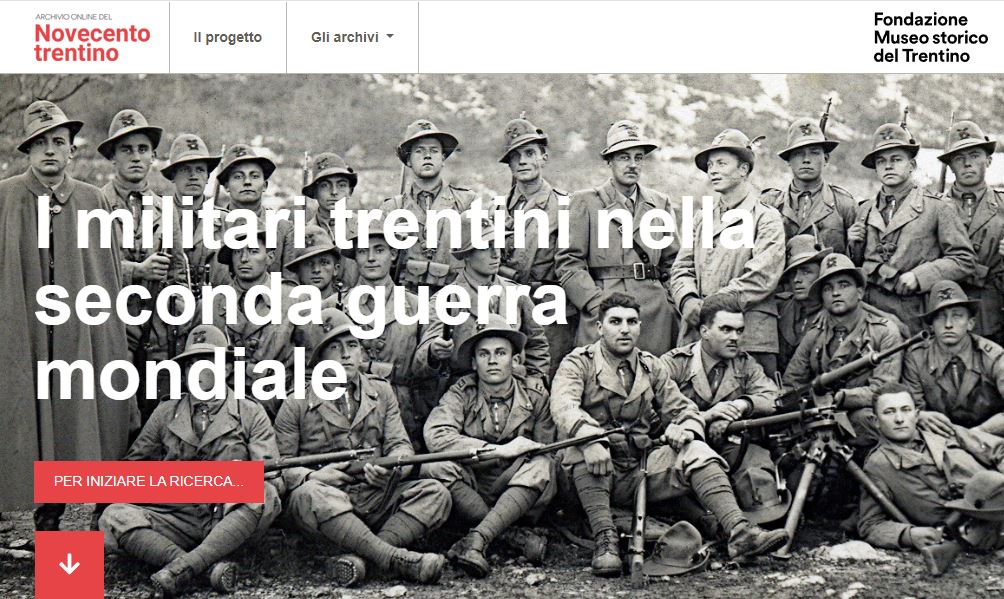
Task: Go to the Il progetto page
Action: pyautogui.click(x=227, y=37)
